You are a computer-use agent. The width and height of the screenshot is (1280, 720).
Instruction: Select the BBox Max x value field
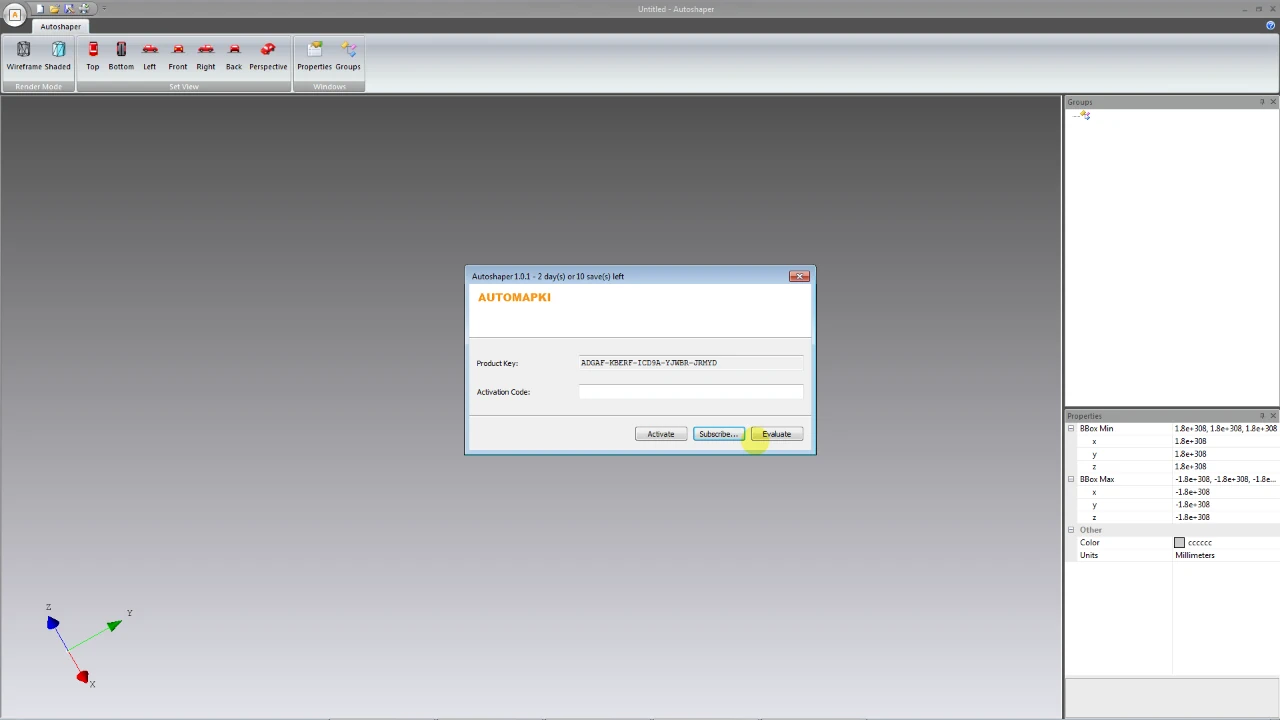point(1226,493)
